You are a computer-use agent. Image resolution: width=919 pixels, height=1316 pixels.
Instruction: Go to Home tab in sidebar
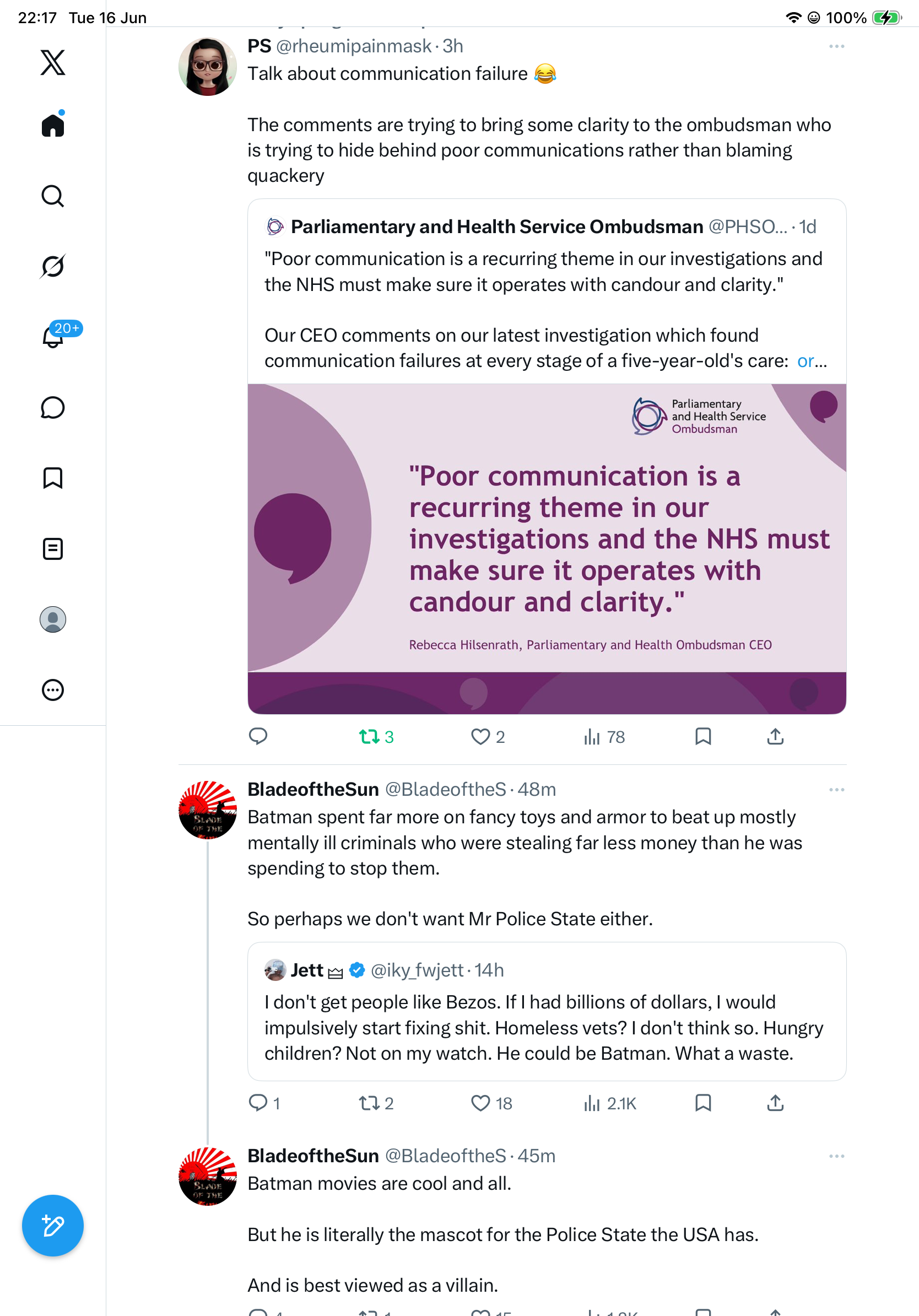click(x=53, y=125)
